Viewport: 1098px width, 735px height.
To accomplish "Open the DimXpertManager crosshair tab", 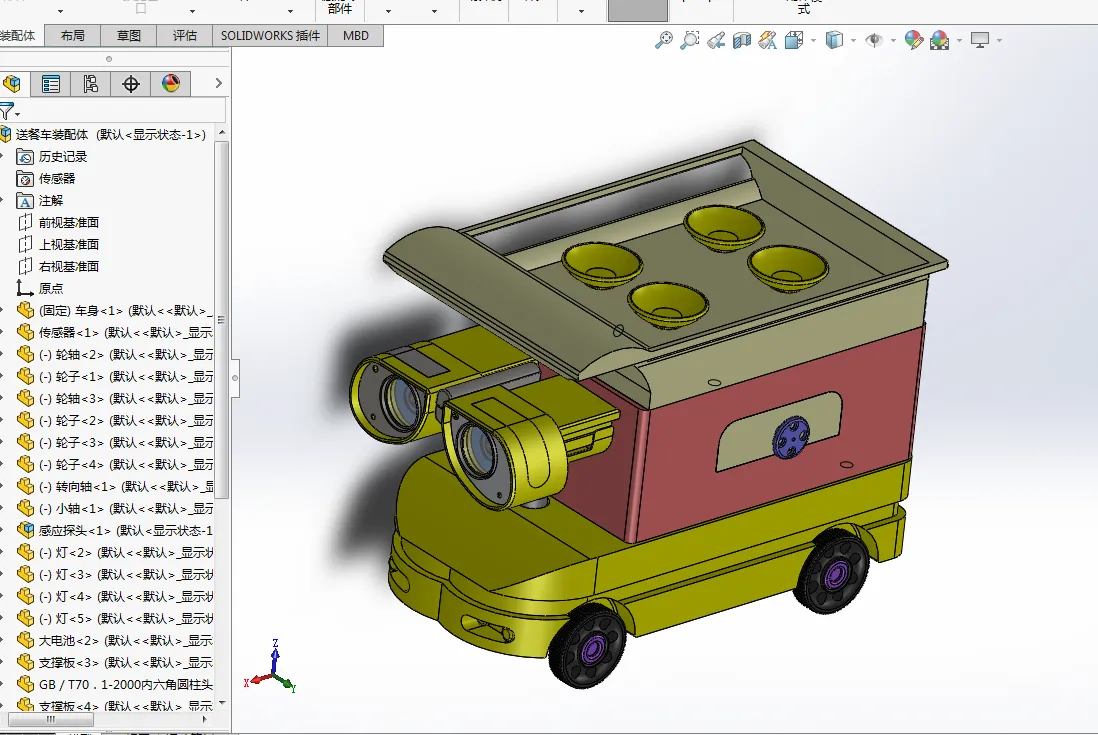I will coord(130,84).
